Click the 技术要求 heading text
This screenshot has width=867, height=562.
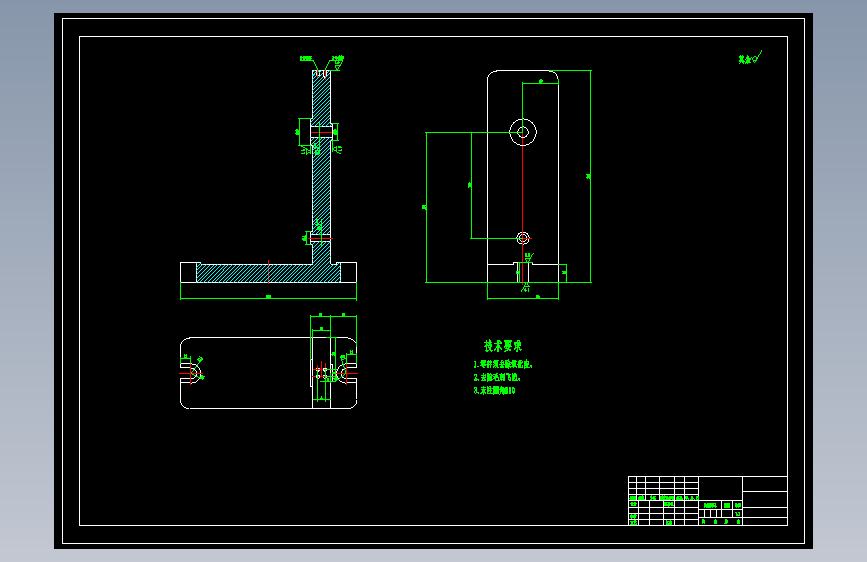tap(503, 346)
